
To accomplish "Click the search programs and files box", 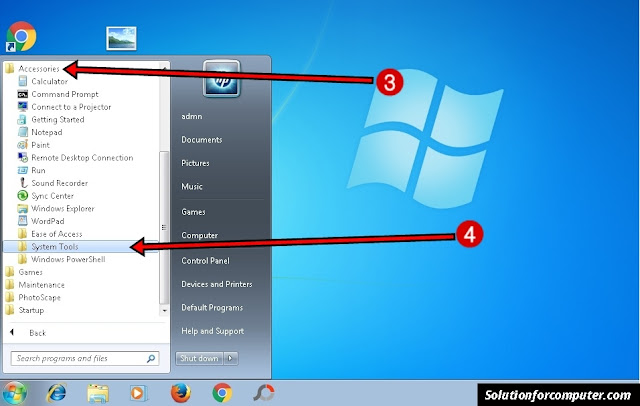I will pos(85,358).
